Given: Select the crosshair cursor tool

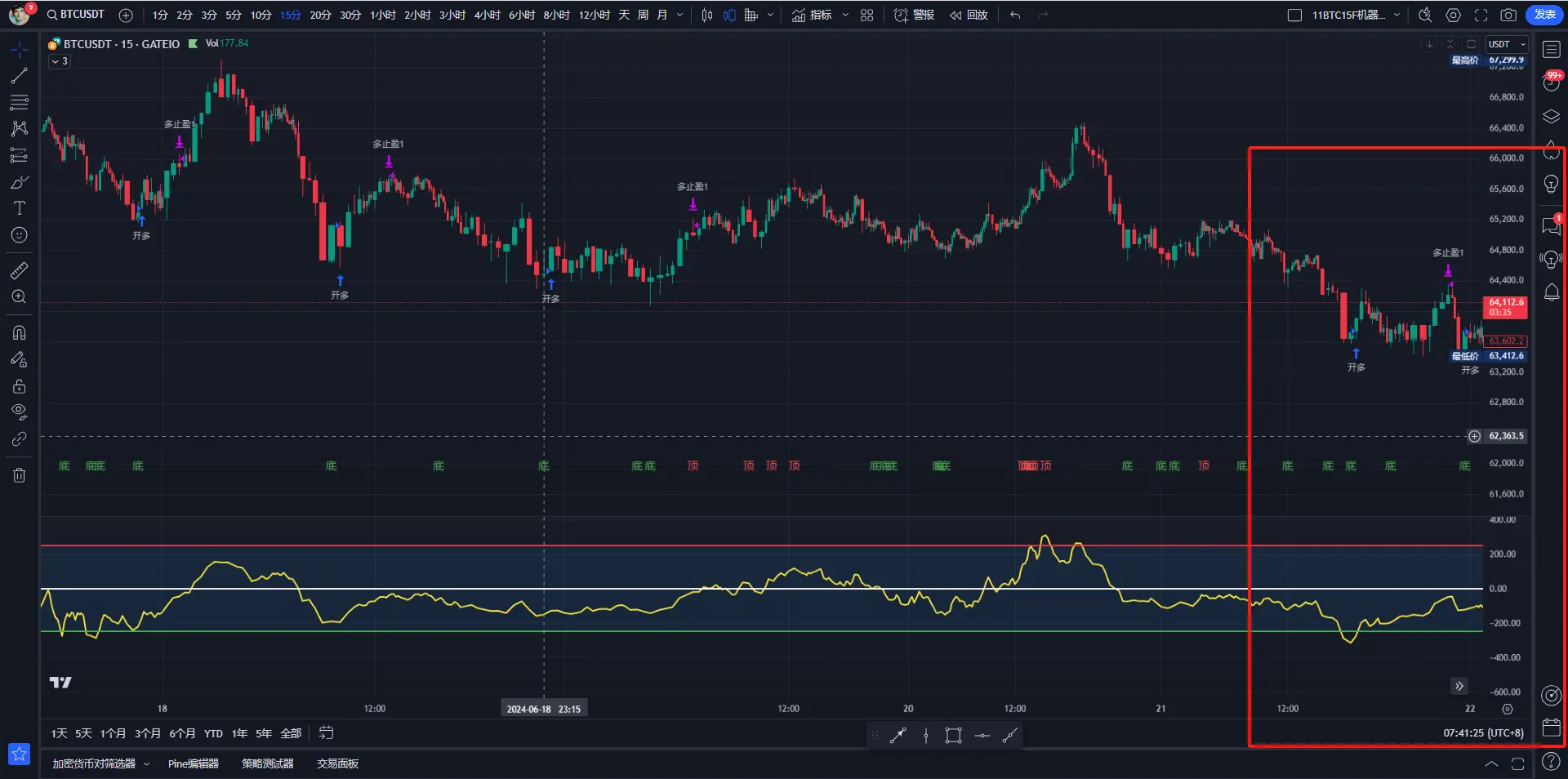Looking at the screenshot, I should (x=20, y=50).
